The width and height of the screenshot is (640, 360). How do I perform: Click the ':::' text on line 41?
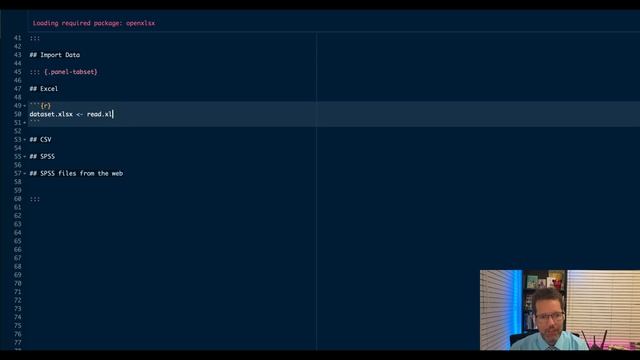35,38
